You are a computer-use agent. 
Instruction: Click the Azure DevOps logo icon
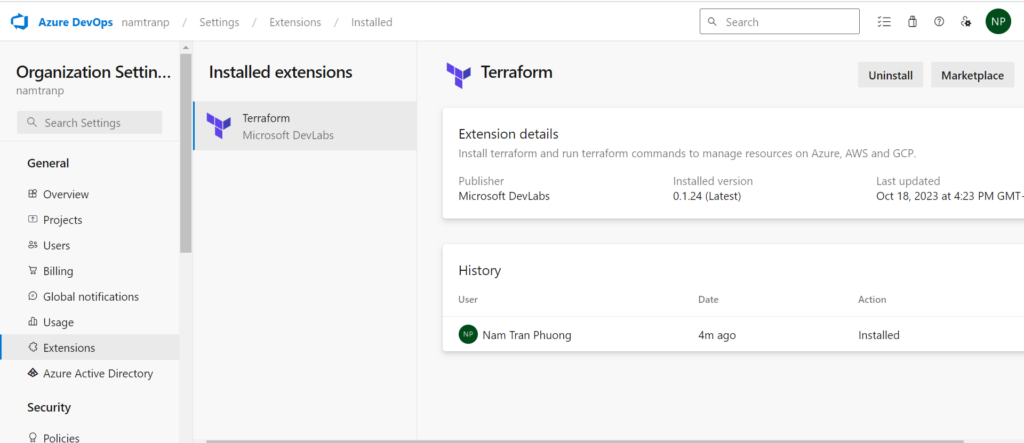point(18,21)
